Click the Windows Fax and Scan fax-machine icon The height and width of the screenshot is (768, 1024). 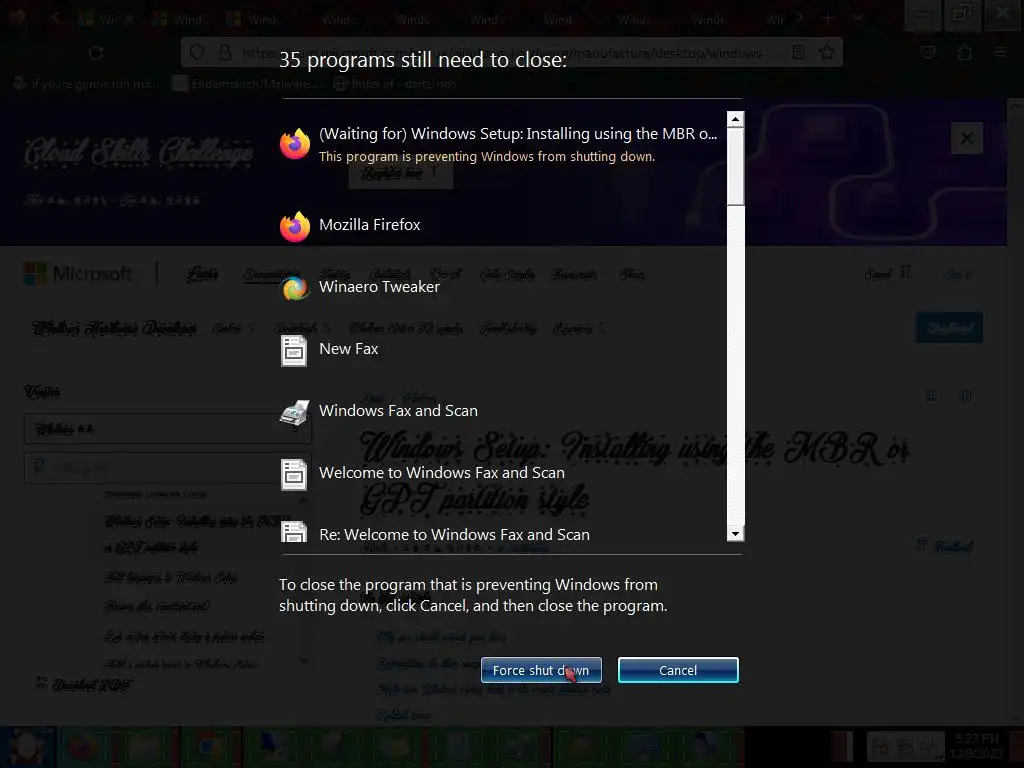[295, 412]
